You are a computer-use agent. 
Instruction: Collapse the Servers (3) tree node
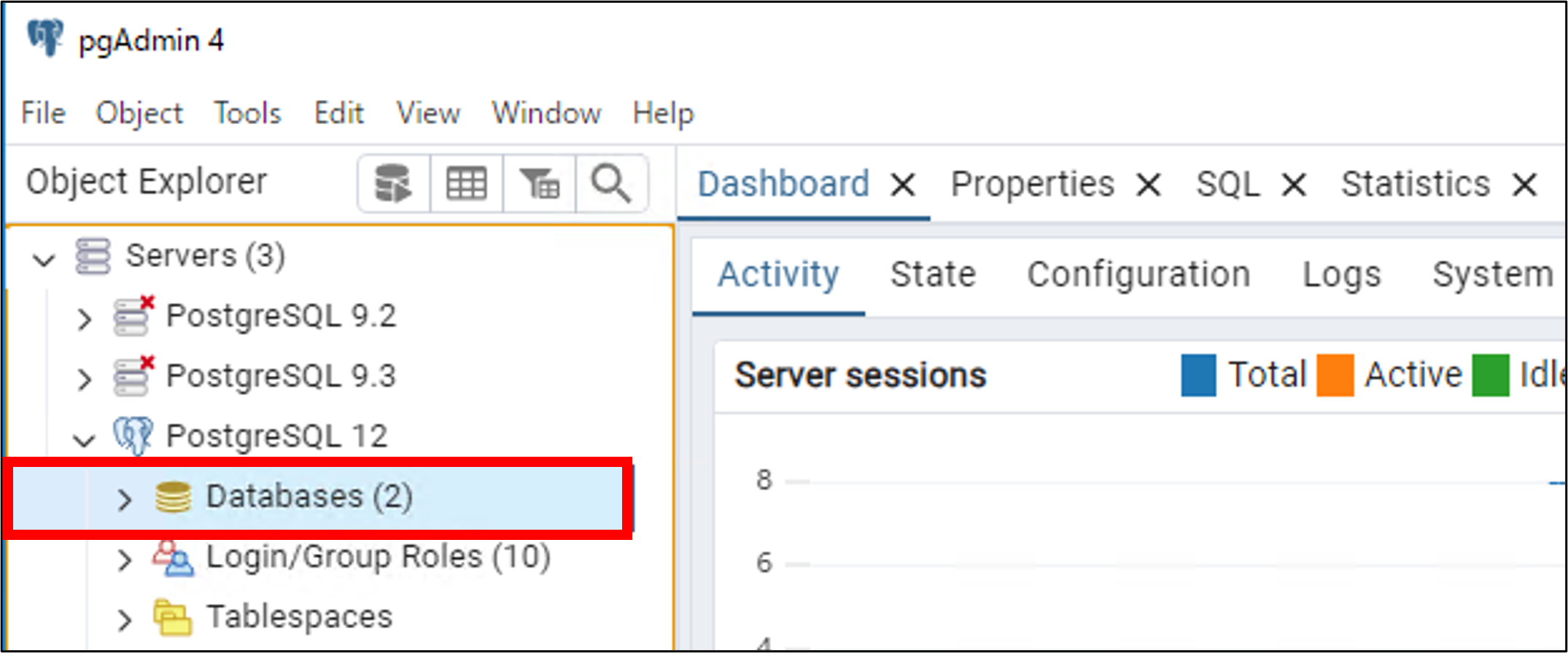[x=44, y=259]
